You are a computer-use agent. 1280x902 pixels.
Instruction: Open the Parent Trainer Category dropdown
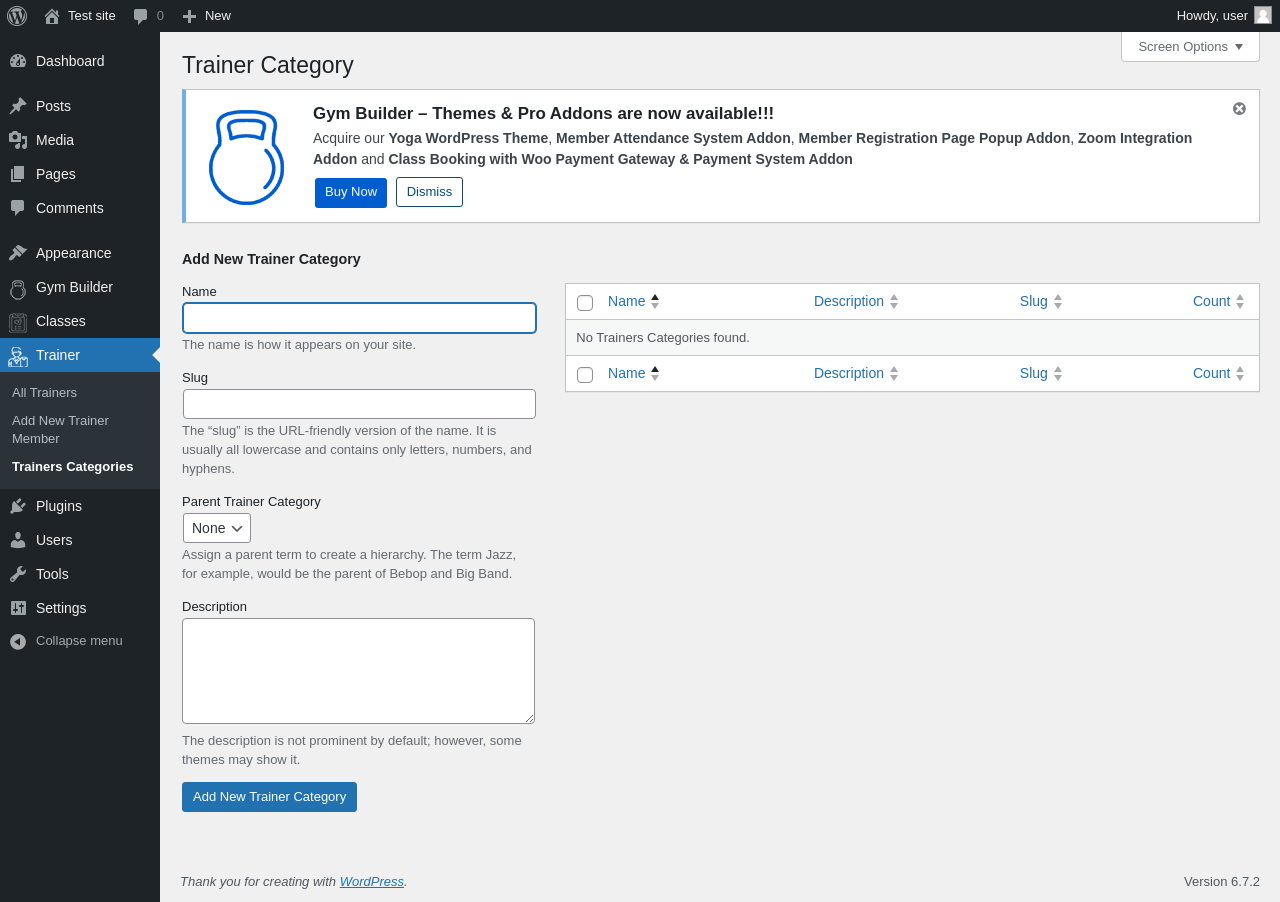[217, 528]
